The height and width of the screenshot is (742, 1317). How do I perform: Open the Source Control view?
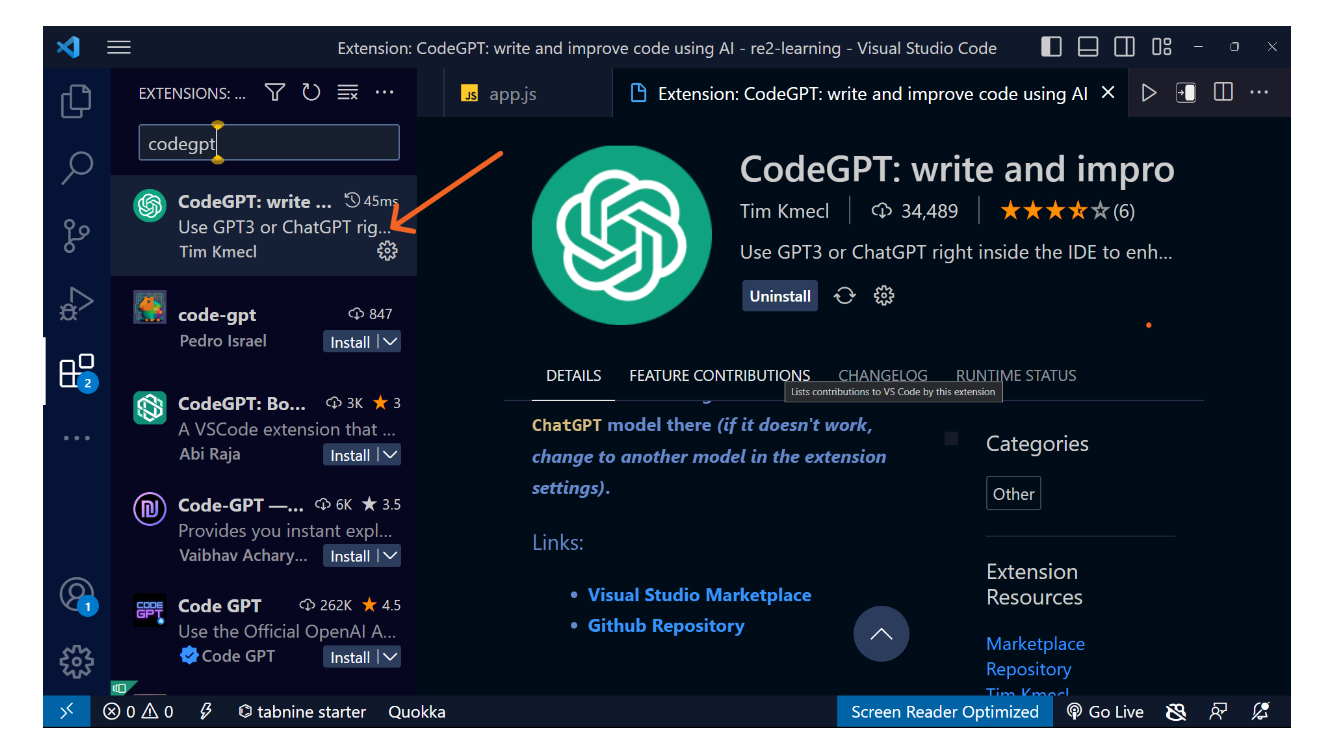pyautogui.click(x=76, y=235)
